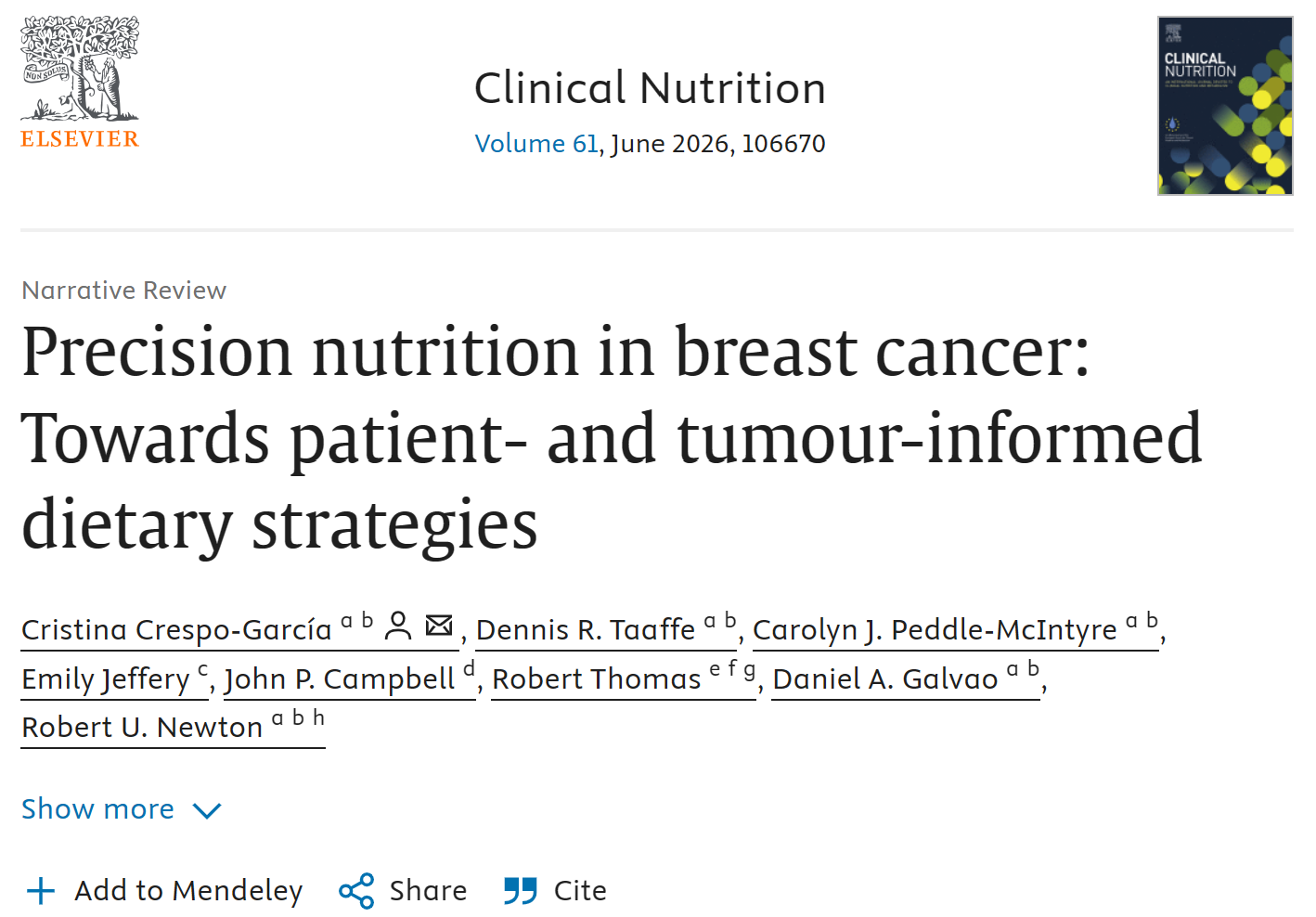Screen dimensions: 1316x917
Task: Click the Cite button label
Action: point(580,891)
